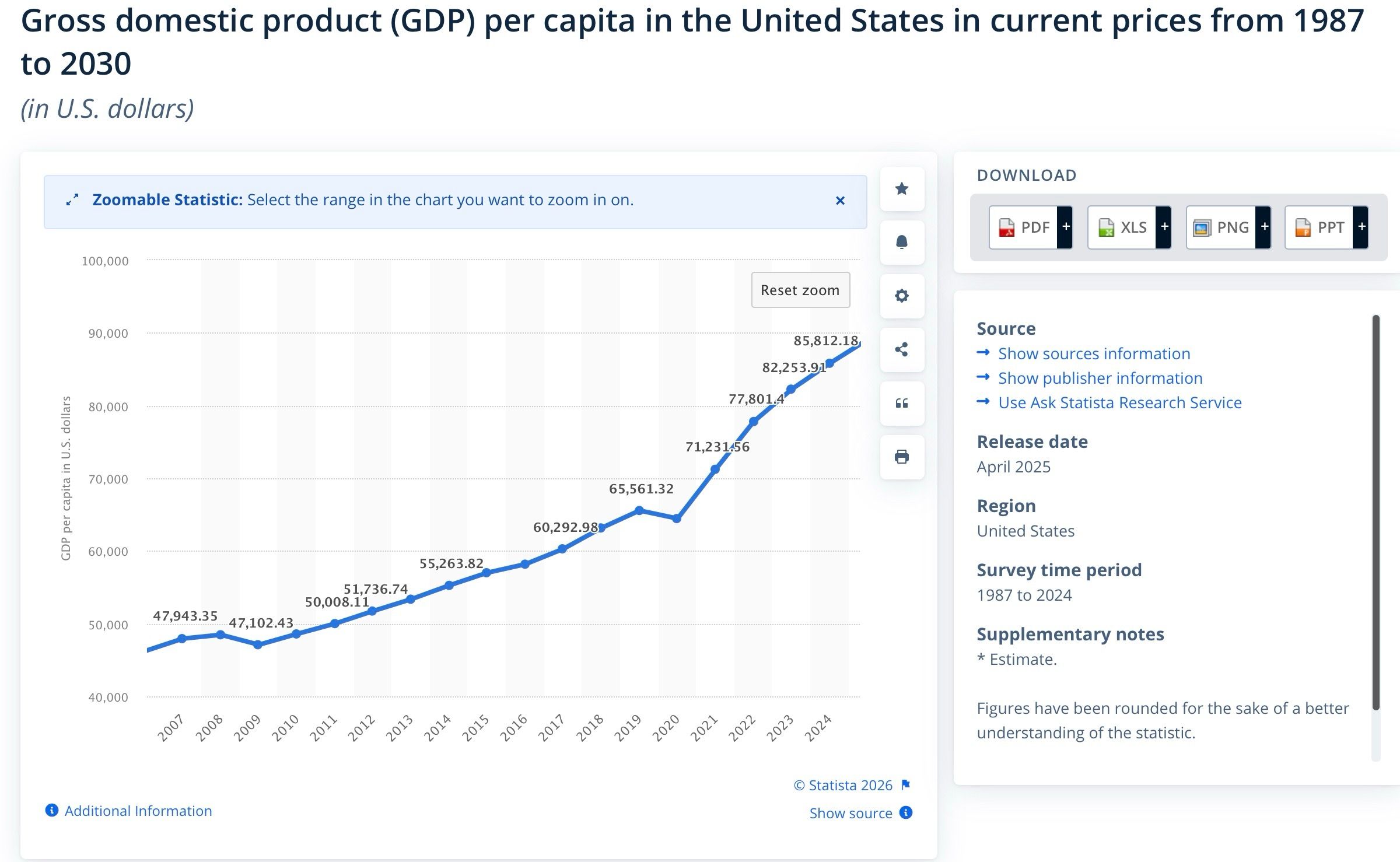Click the share icon

[902, 349]
